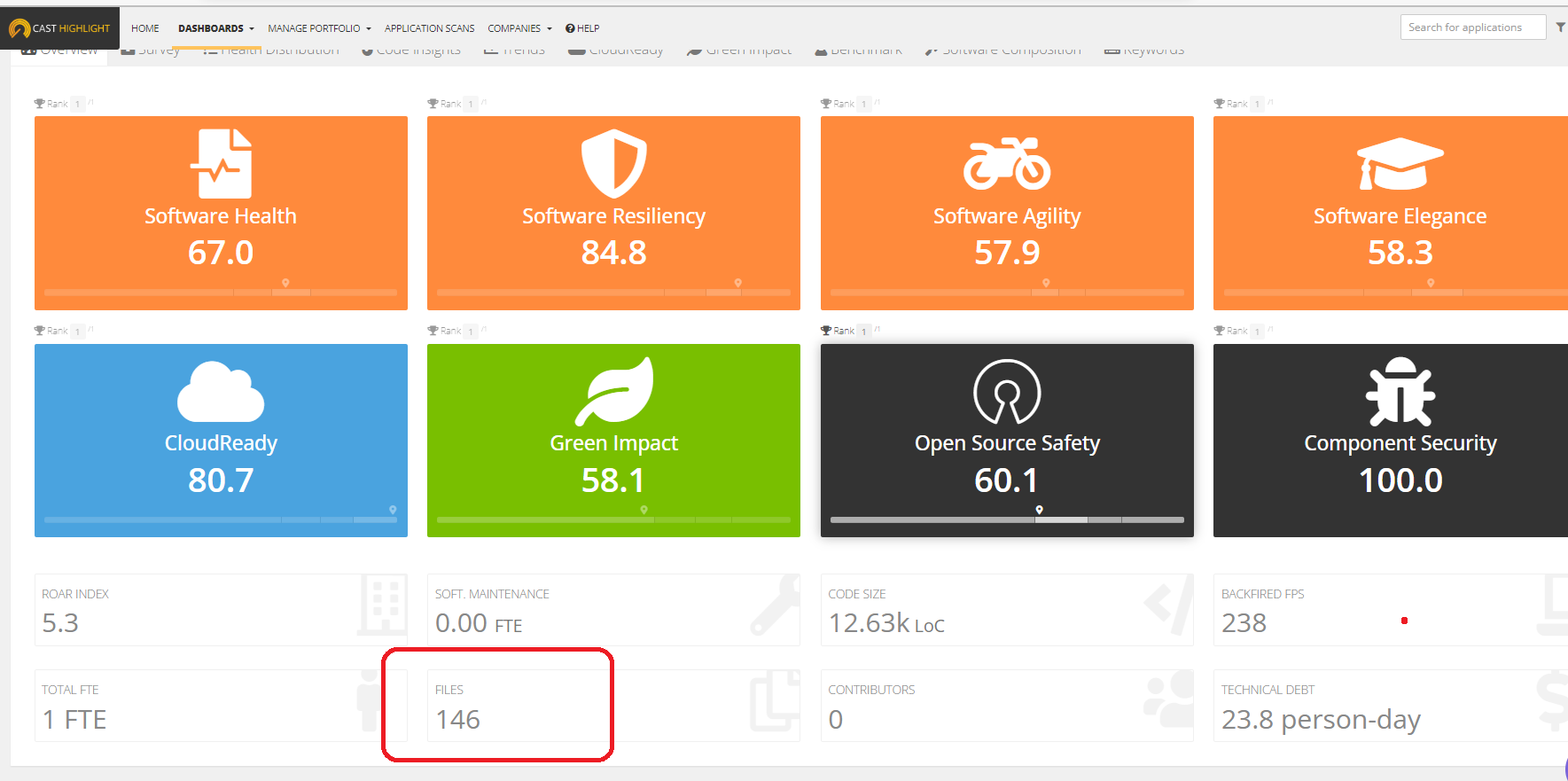Click the BACKFIRED FPS value 238

click(x=1244, y=623)
